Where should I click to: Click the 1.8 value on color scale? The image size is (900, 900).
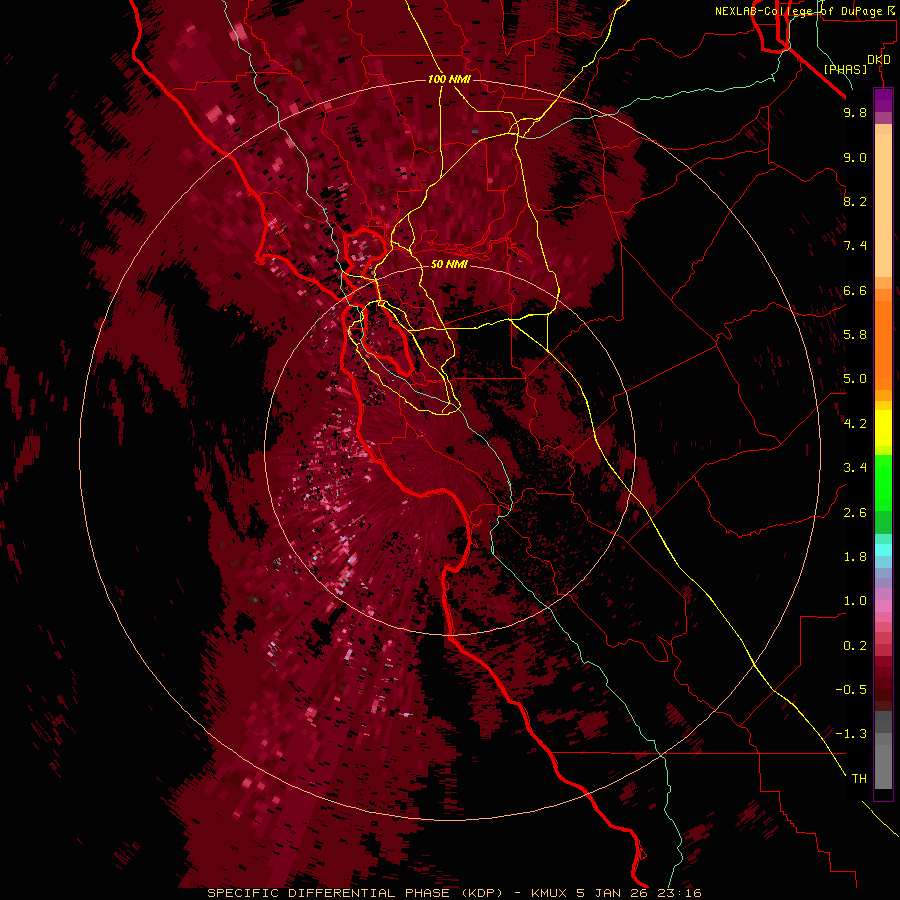(855, 557)
